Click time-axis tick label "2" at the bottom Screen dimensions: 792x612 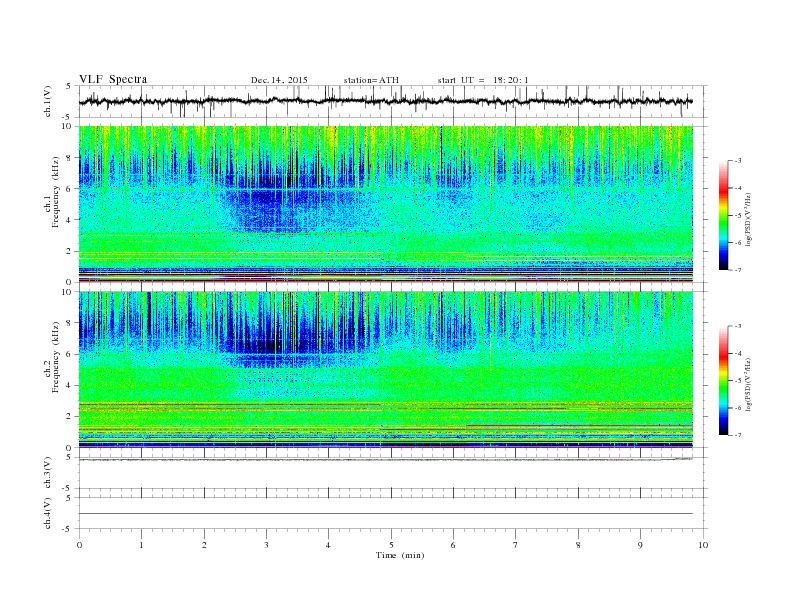pos(204,545)
